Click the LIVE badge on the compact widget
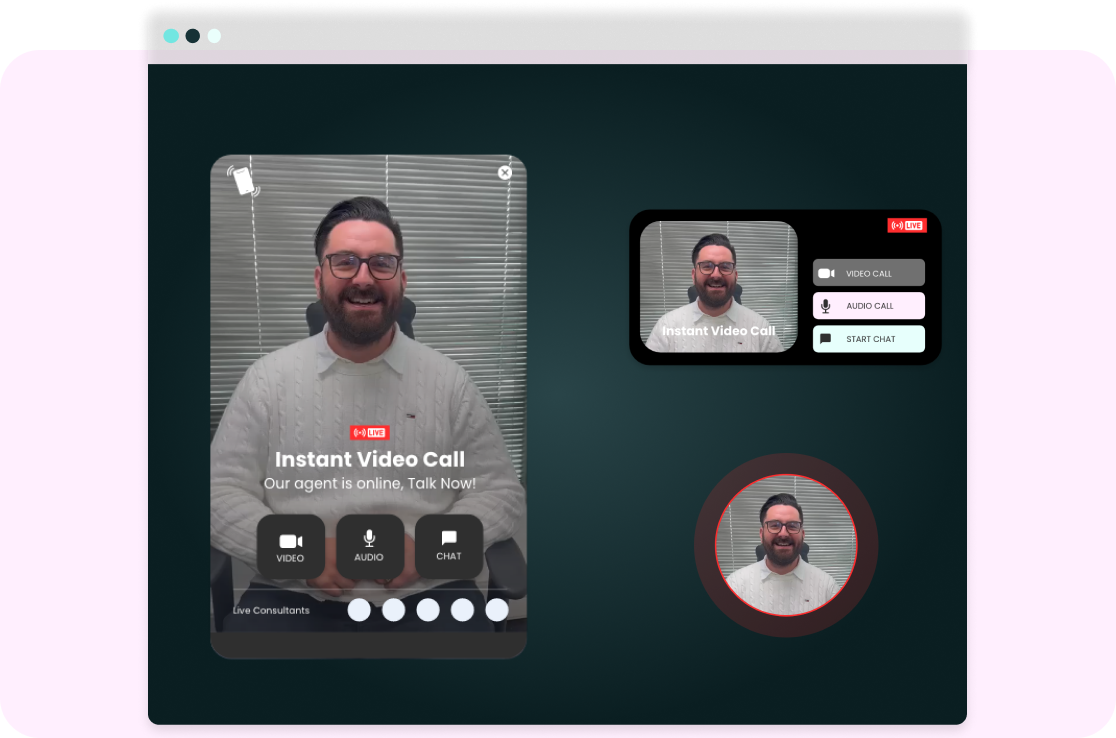The width and height of the screenshot is (1116, 738). pyautogui.click(x=907, y=226)
